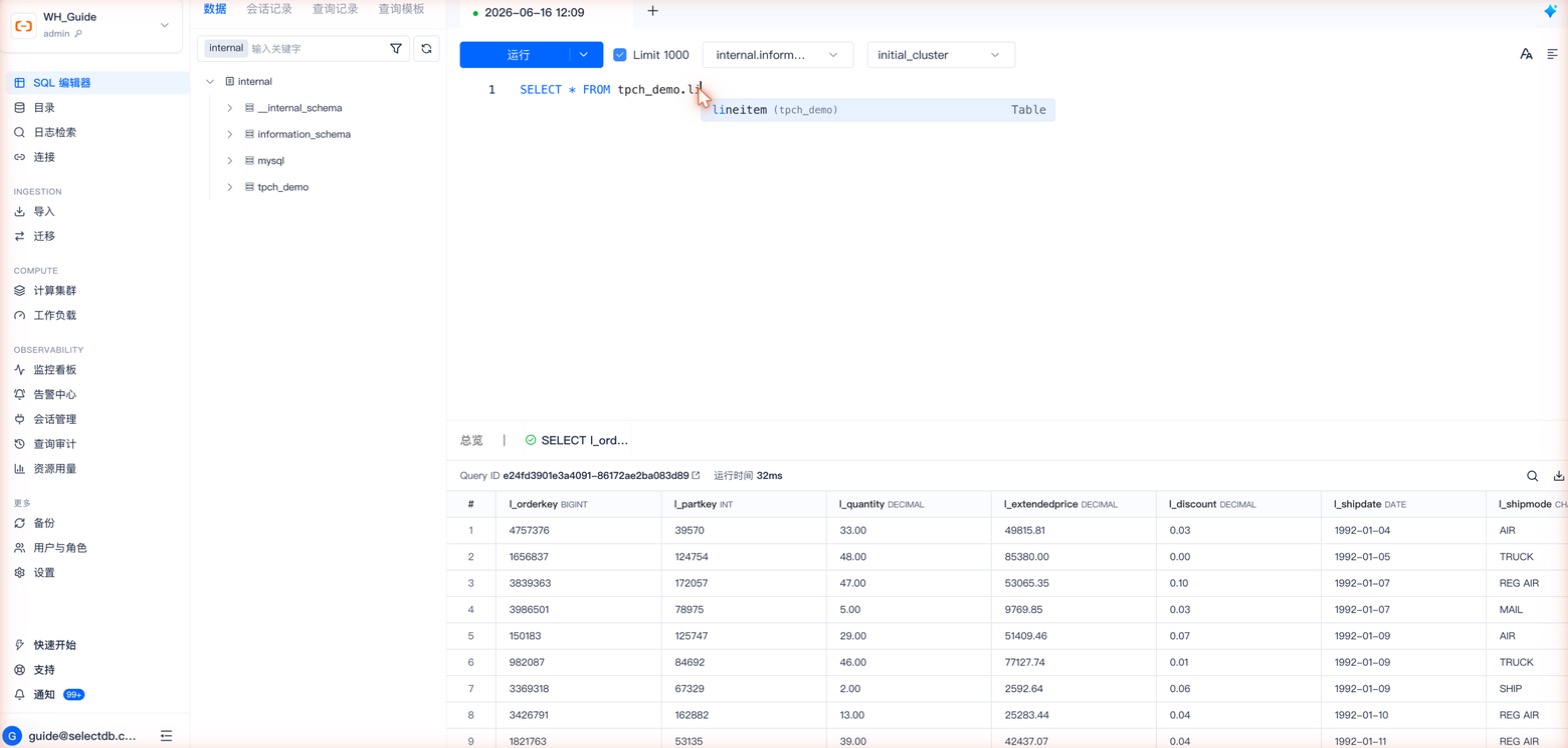
Task: Collapse the internal catalog tree node
Action: pyautogui.click(x=210, y=81)
